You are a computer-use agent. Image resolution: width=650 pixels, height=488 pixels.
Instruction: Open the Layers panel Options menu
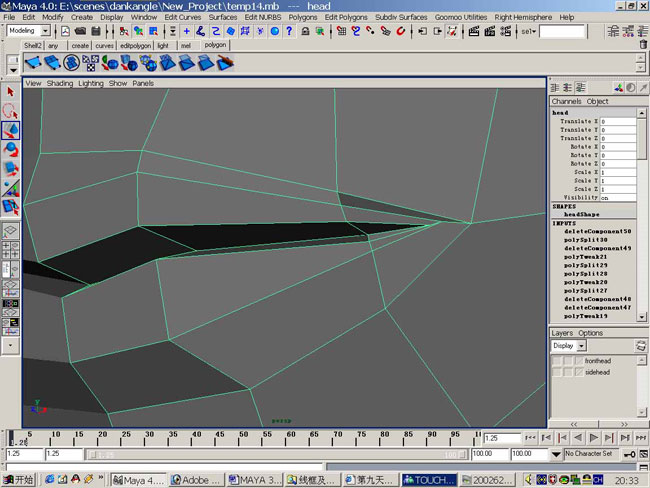[590, 333]
